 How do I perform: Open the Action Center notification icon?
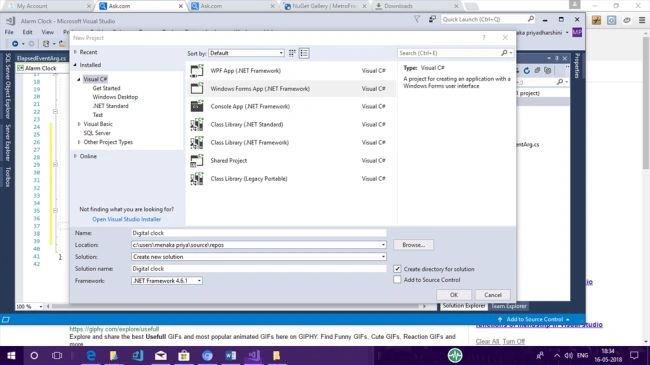(x=634, y=355)
